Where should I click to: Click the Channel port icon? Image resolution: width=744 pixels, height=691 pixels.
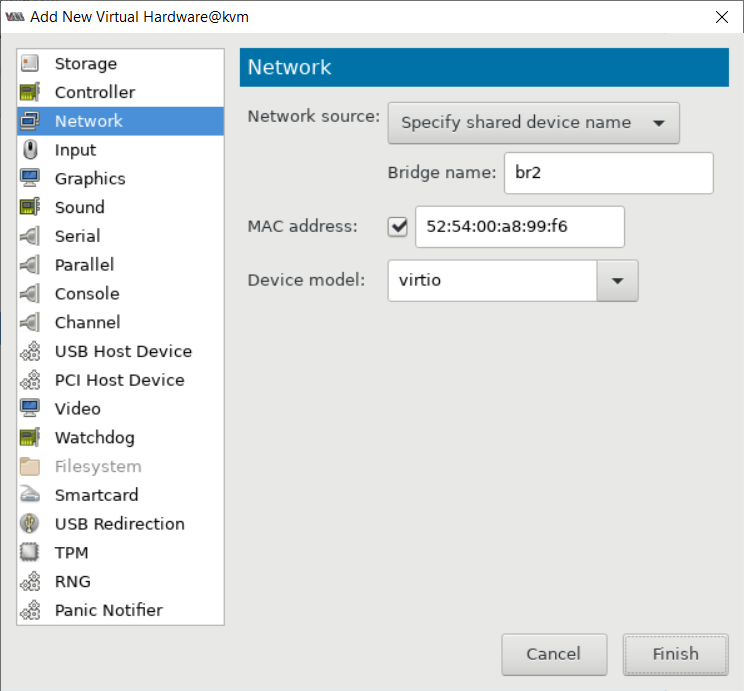[30, 322]
